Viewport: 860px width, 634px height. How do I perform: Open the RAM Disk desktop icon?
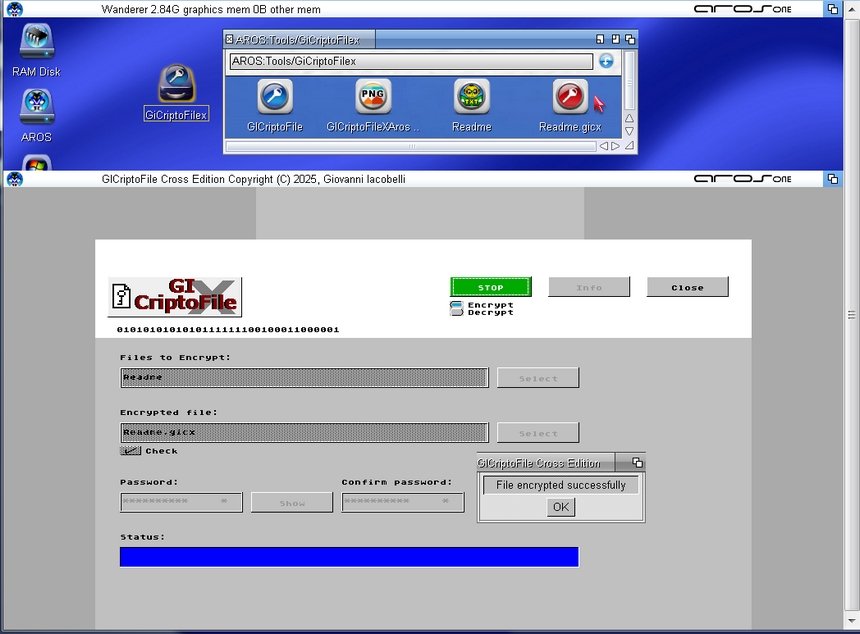pyautogui.click(x=37, y=49)
